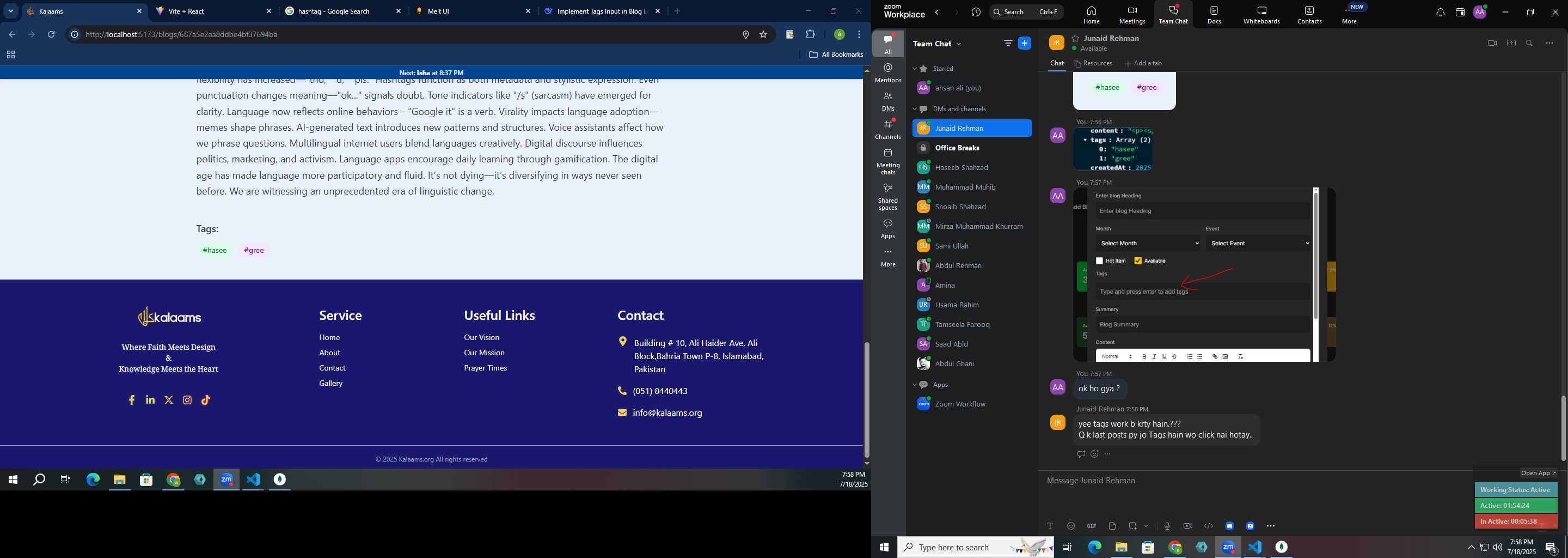This screenshot has width=1568, height=558.
Task: Take a screenshot from composer
Action: pos(1133,526)
